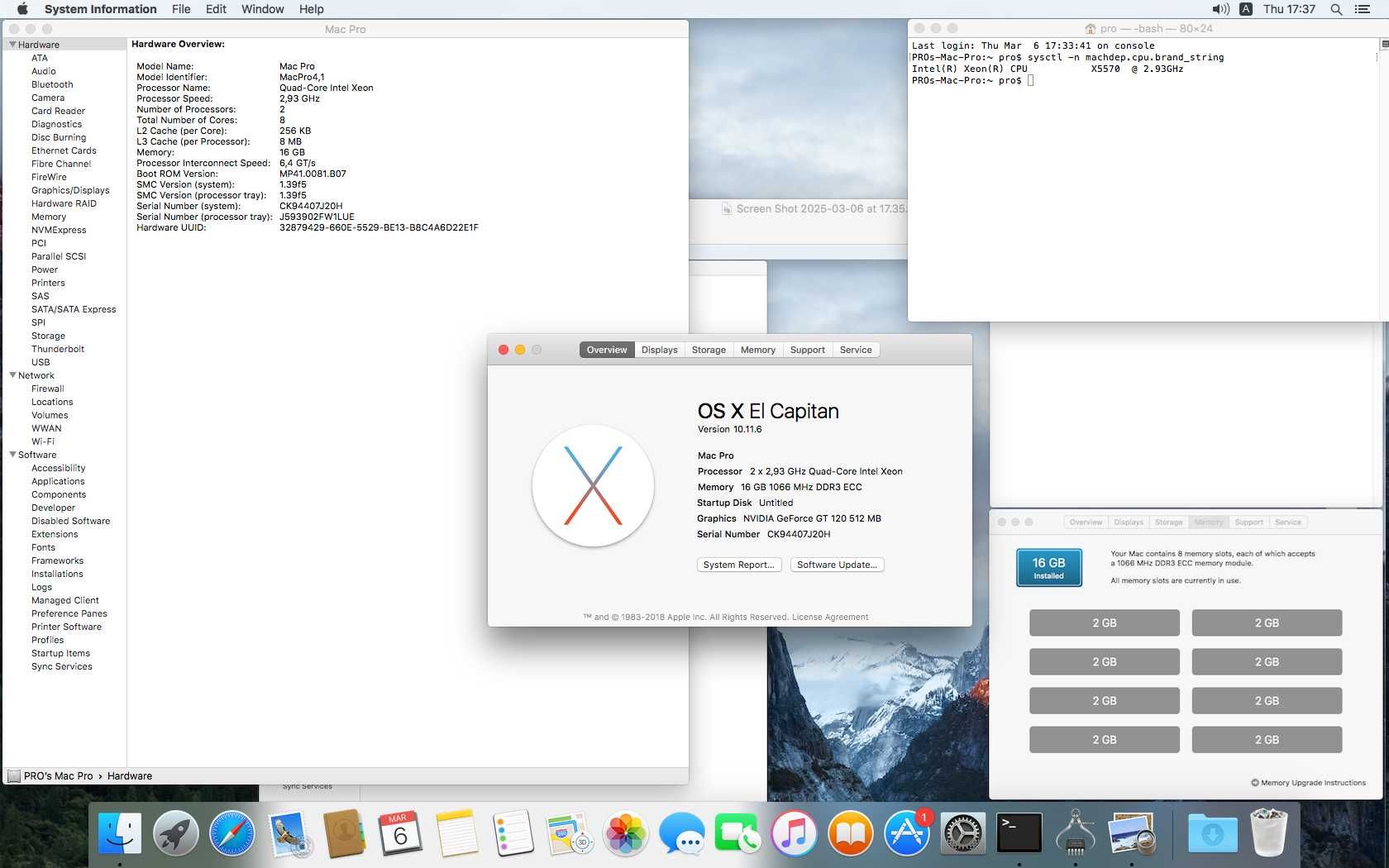The width and height of the screenshot is (1389, 868).
Task: Open Mail stamp icon in dock
Action: (289, 832)
